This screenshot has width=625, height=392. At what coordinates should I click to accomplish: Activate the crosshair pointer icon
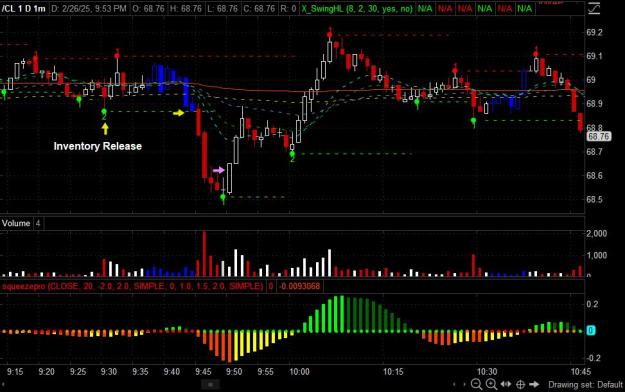pos(520,384)
